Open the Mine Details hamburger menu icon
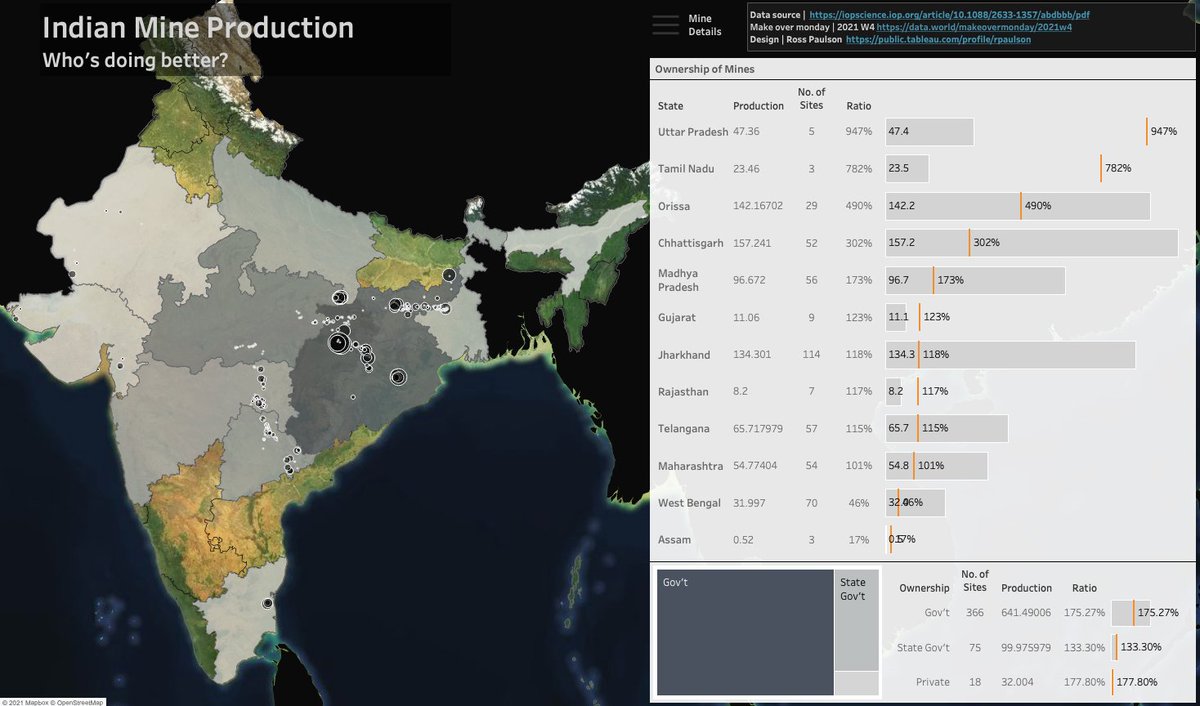Screen dimensions: 1200x706 point(665,25)
